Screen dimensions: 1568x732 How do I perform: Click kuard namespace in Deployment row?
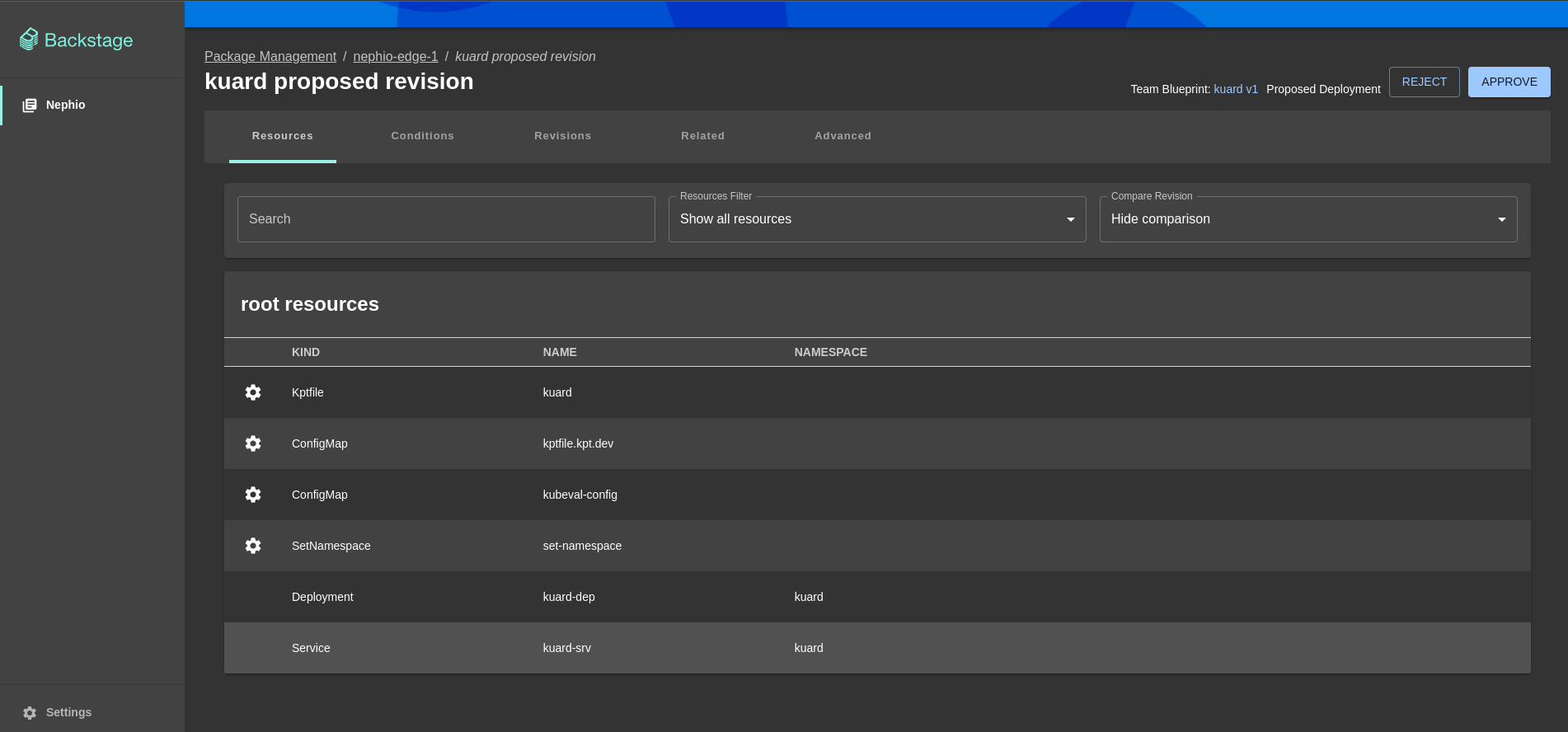pyautogui.click(x=809, y=597)
